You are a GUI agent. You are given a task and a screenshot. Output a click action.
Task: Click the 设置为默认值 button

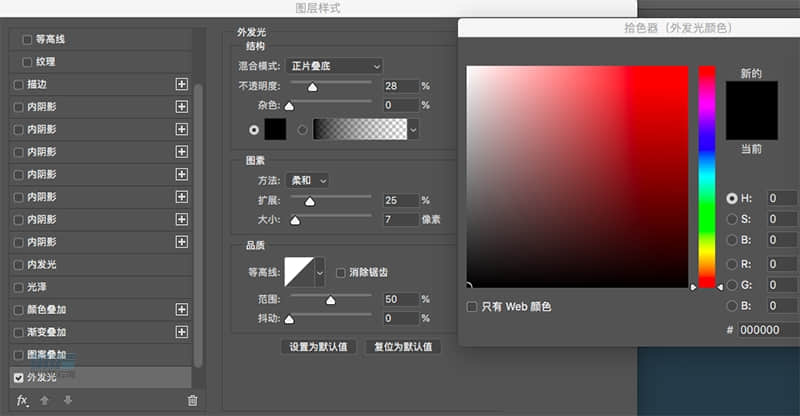pos(318,347)
